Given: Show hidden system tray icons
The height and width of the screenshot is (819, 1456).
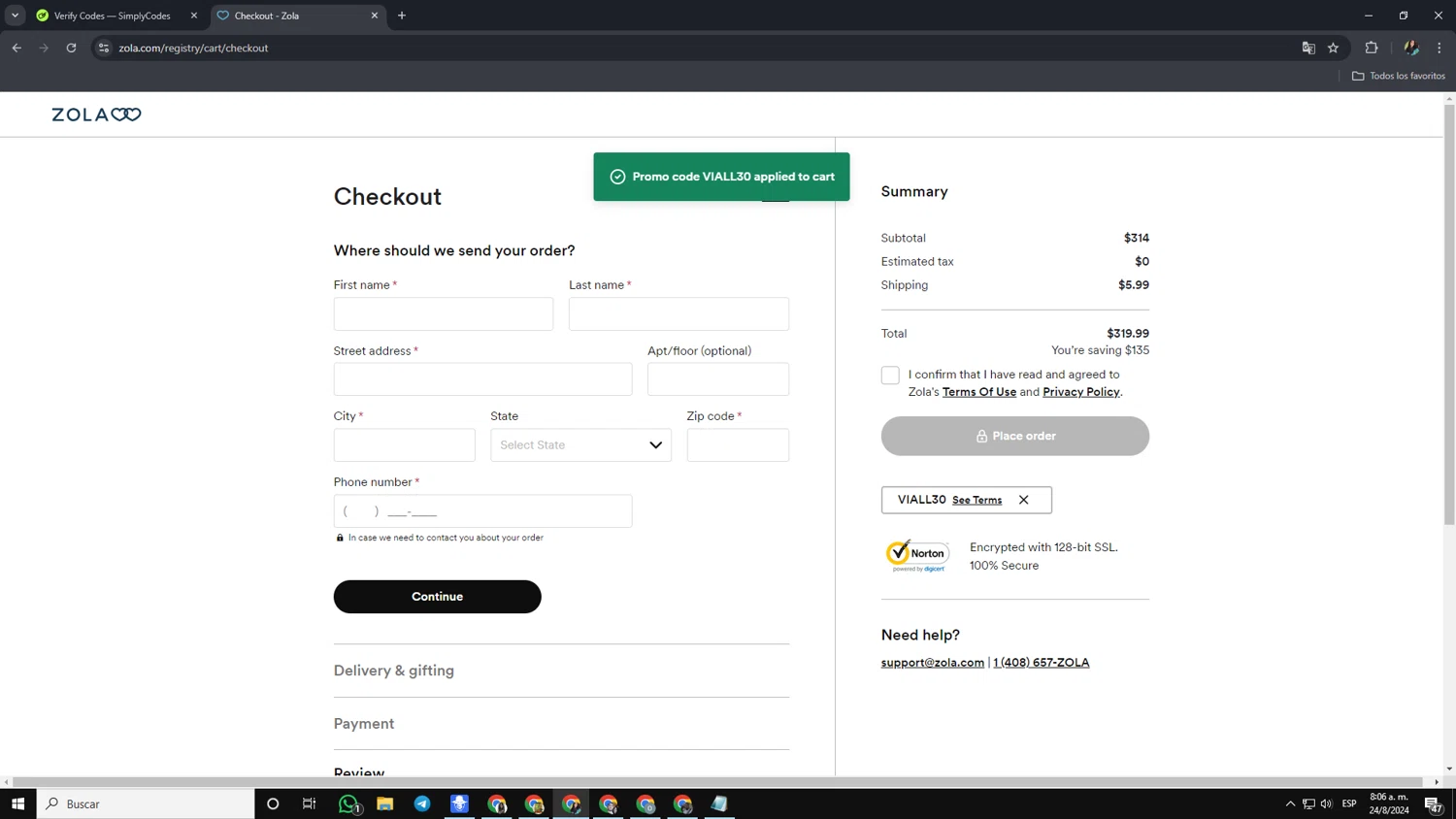Looking at the screenshot, I should click(x=1290, y=803).
